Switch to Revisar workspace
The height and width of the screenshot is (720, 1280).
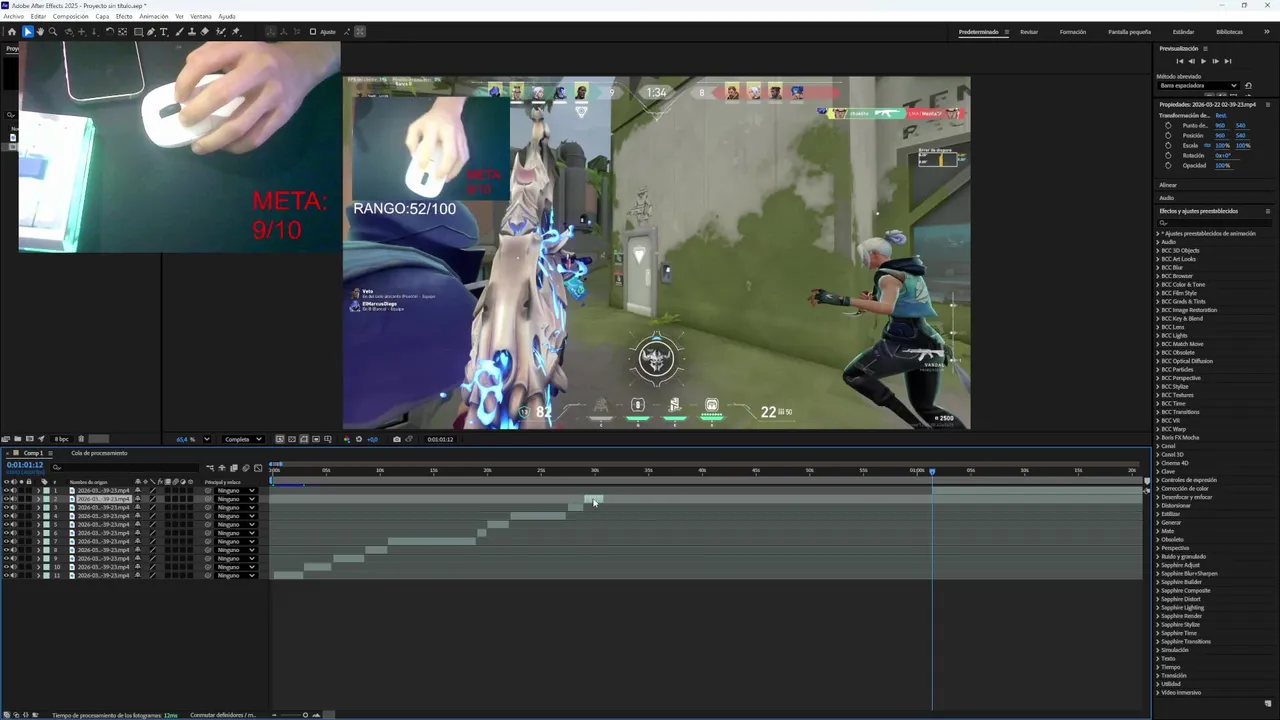click(x=1029, y=32)
